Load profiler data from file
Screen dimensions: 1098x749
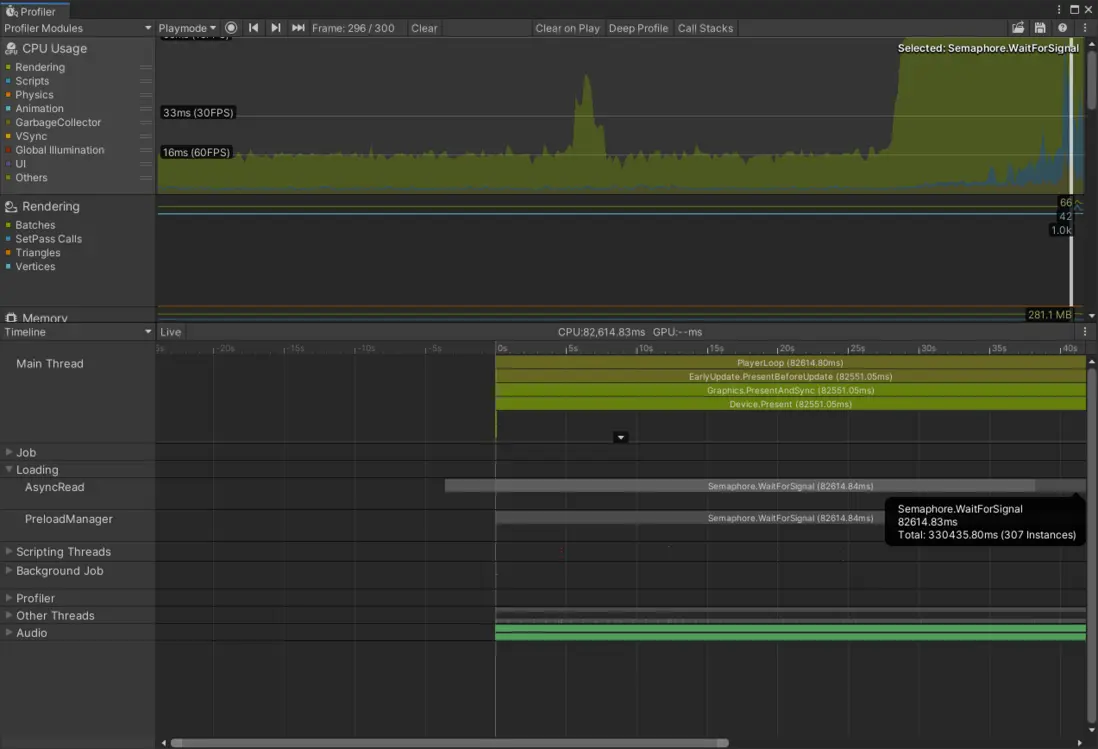[x=1018, y=28]
